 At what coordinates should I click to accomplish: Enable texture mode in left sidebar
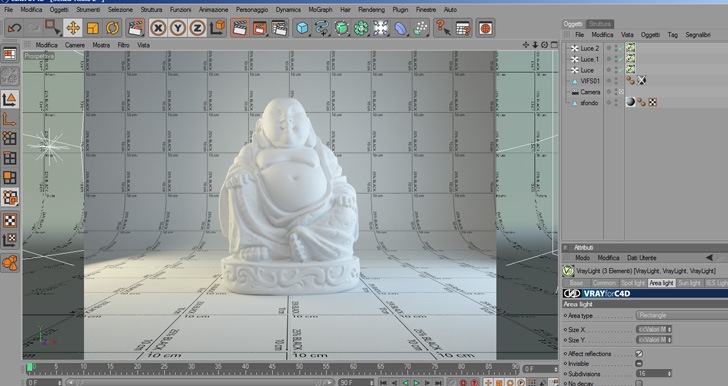(x=10, y=220)
